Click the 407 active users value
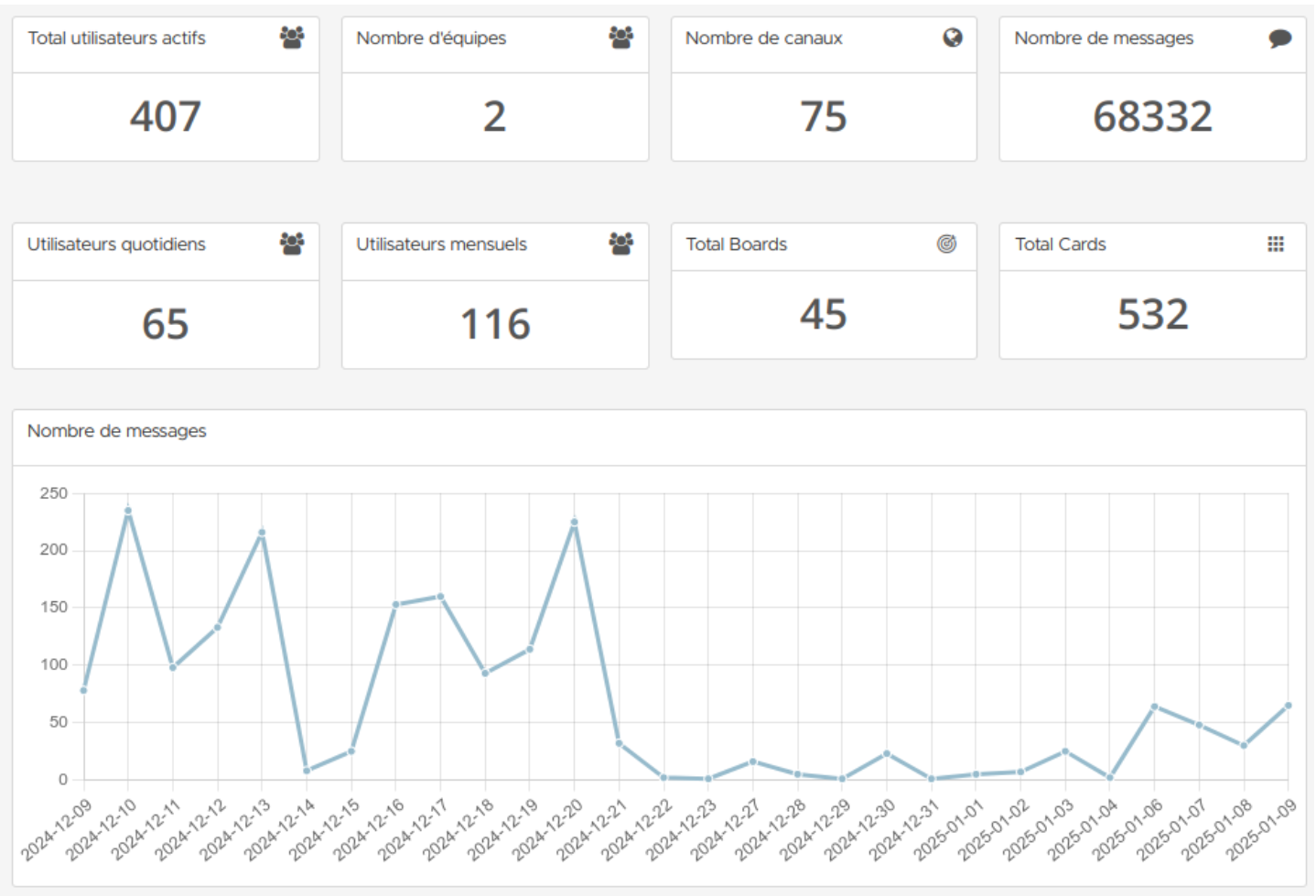 [166, 117]
